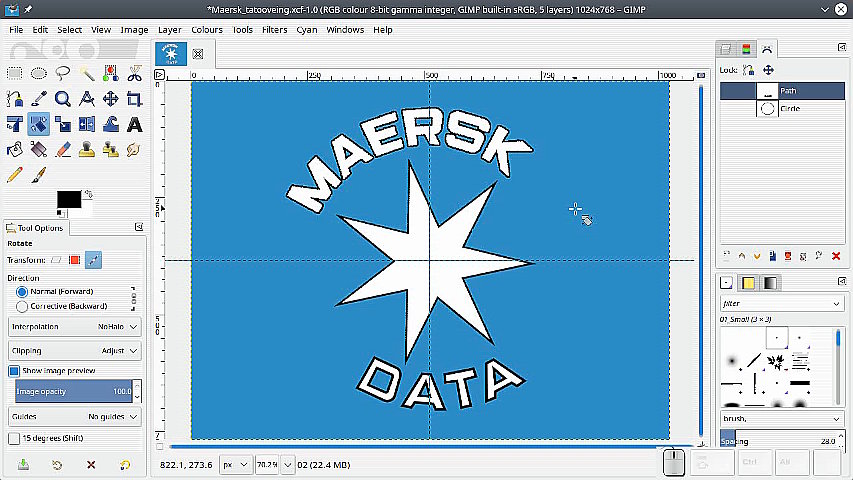Select the Measure compass tool
The image size is (853, 480).
(x=86, y=99)
